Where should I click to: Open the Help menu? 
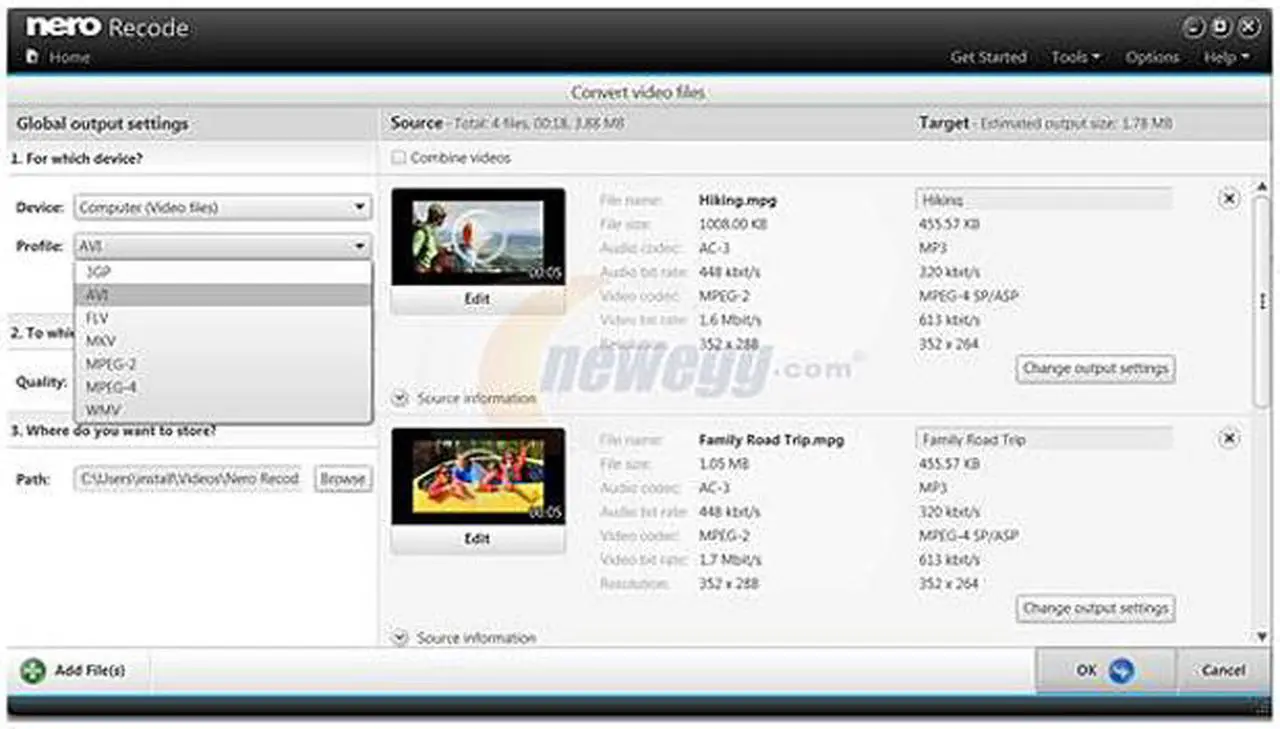click(x=1226, y=57)
